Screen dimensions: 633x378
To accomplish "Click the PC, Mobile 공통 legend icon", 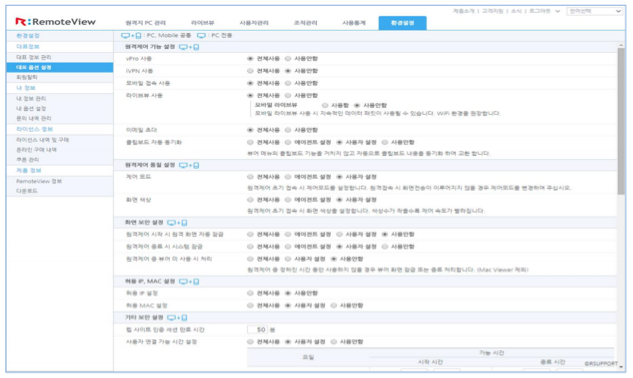I will click(131, 36).
